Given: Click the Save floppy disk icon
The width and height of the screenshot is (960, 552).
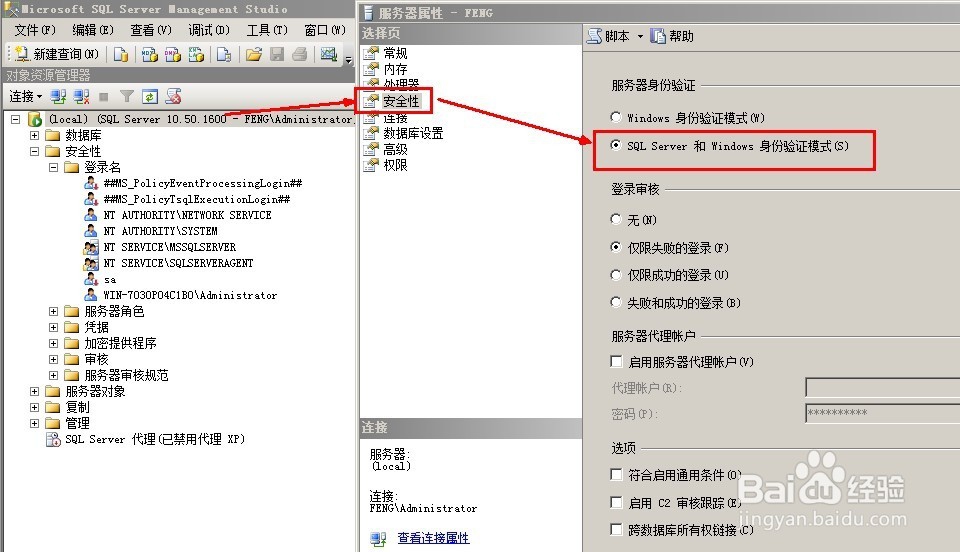Looking at the screenshot, I should tap(277, 54).
